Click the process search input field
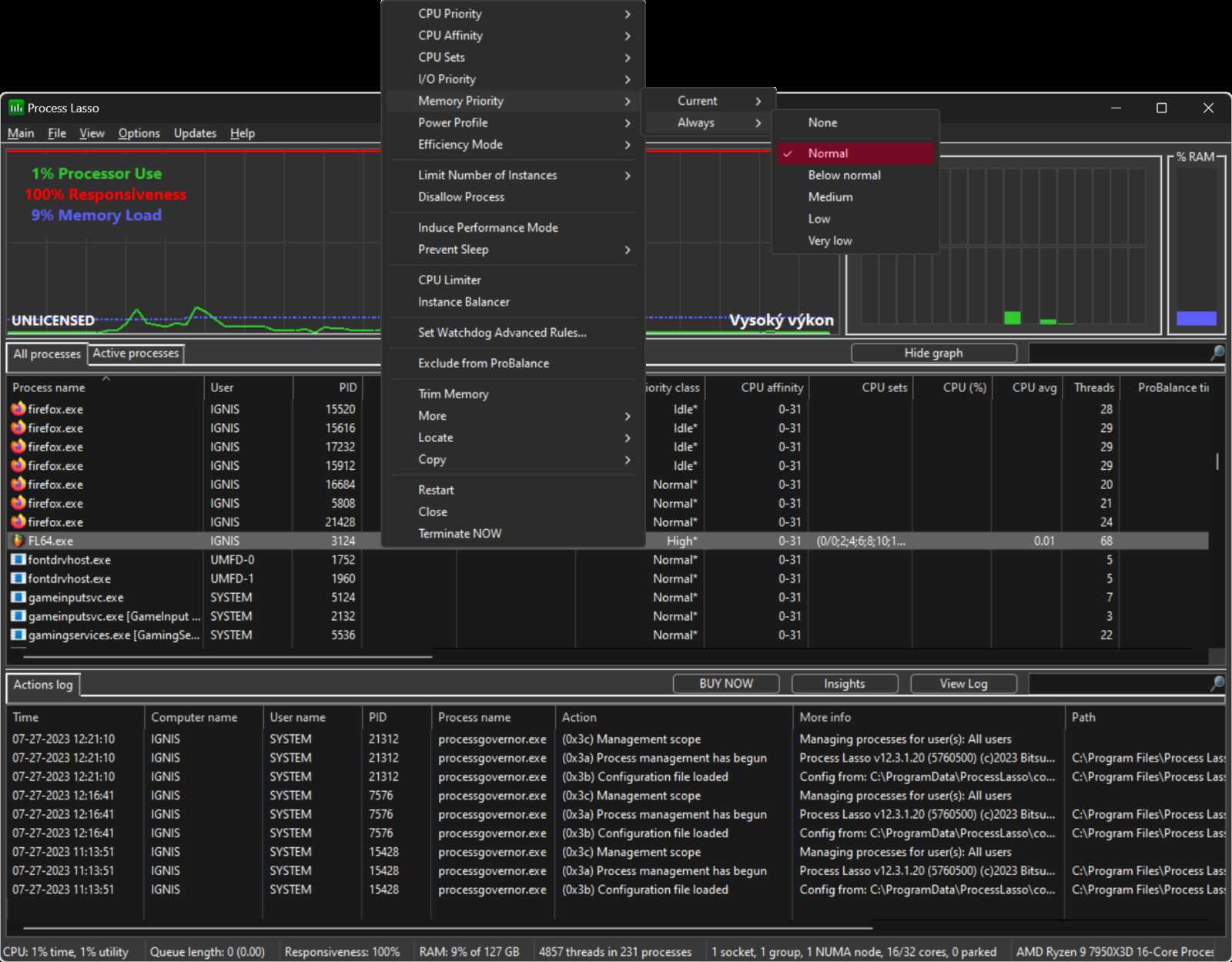 [x=1119, y=353]
